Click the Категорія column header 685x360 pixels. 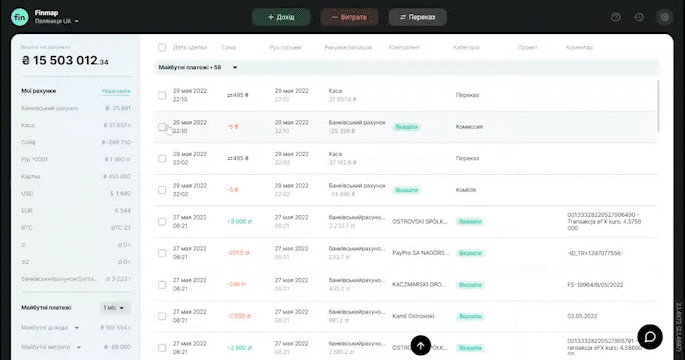coord(466,47)
